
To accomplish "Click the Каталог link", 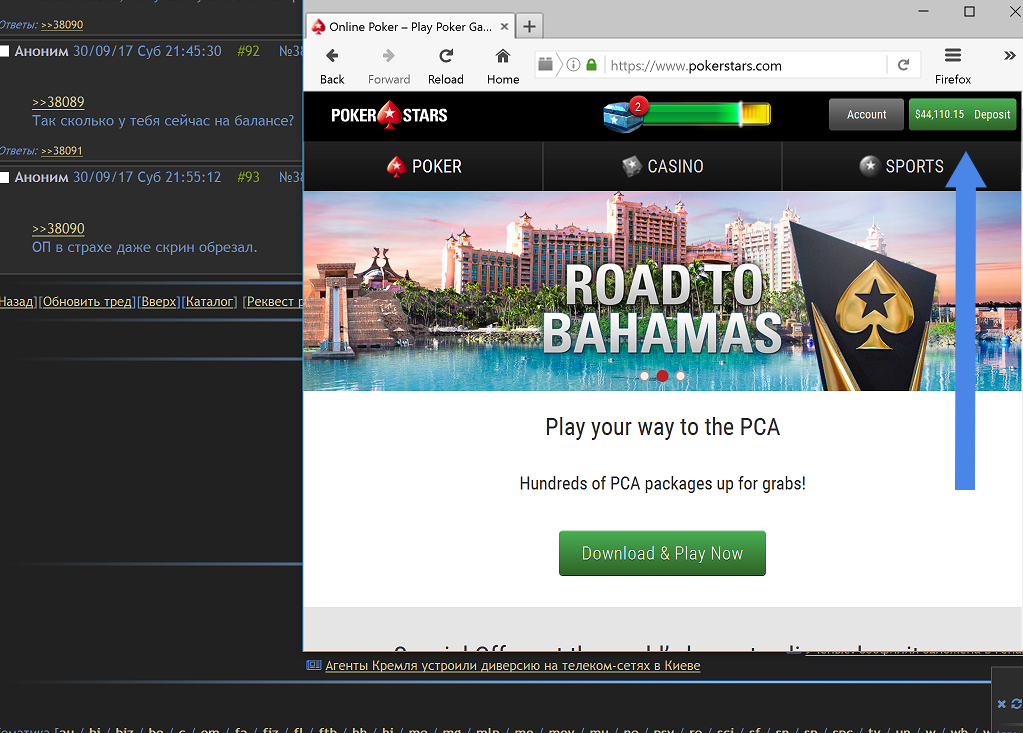I will tap(209, 301).
